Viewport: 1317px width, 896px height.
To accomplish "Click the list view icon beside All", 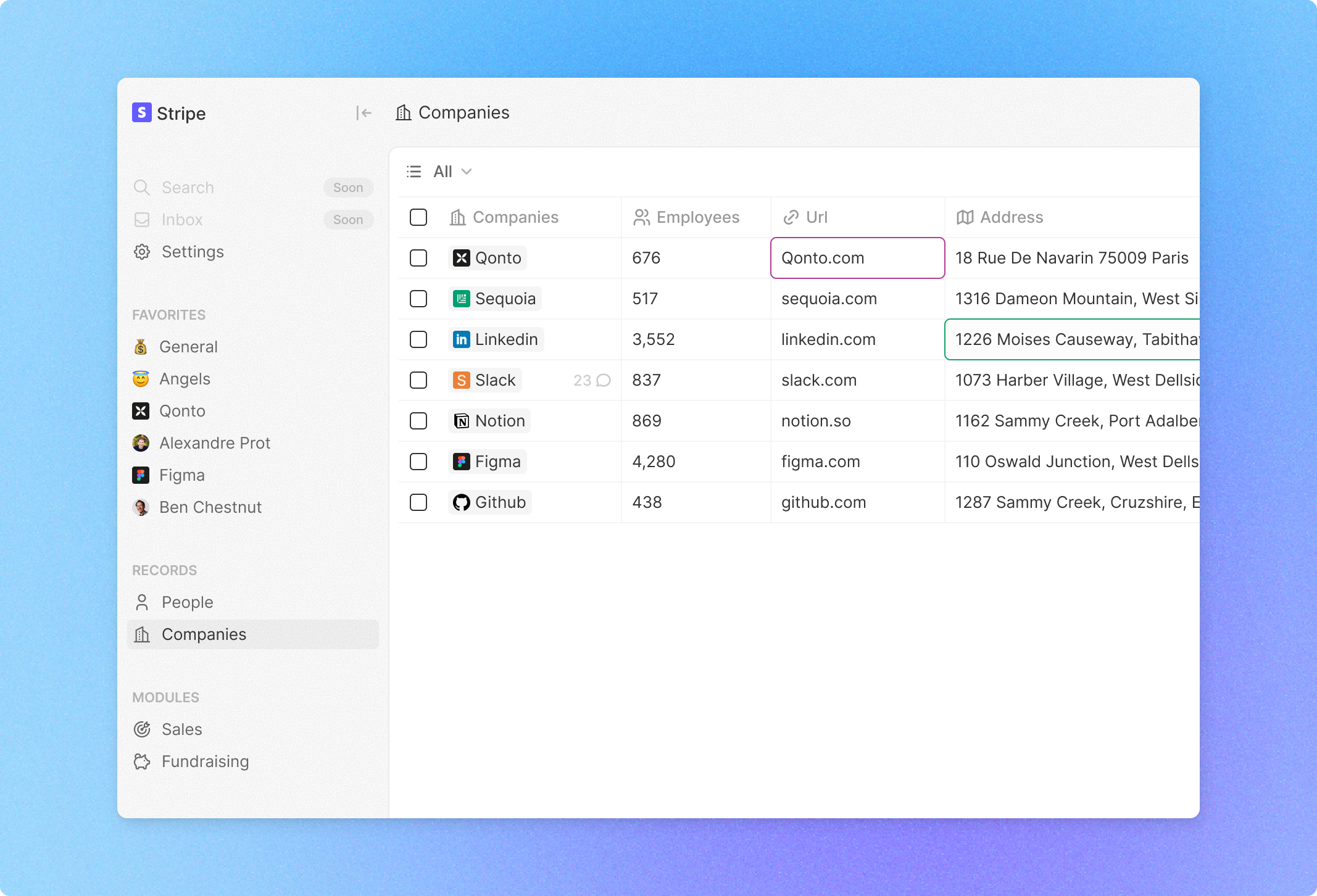I will point(414,172).
